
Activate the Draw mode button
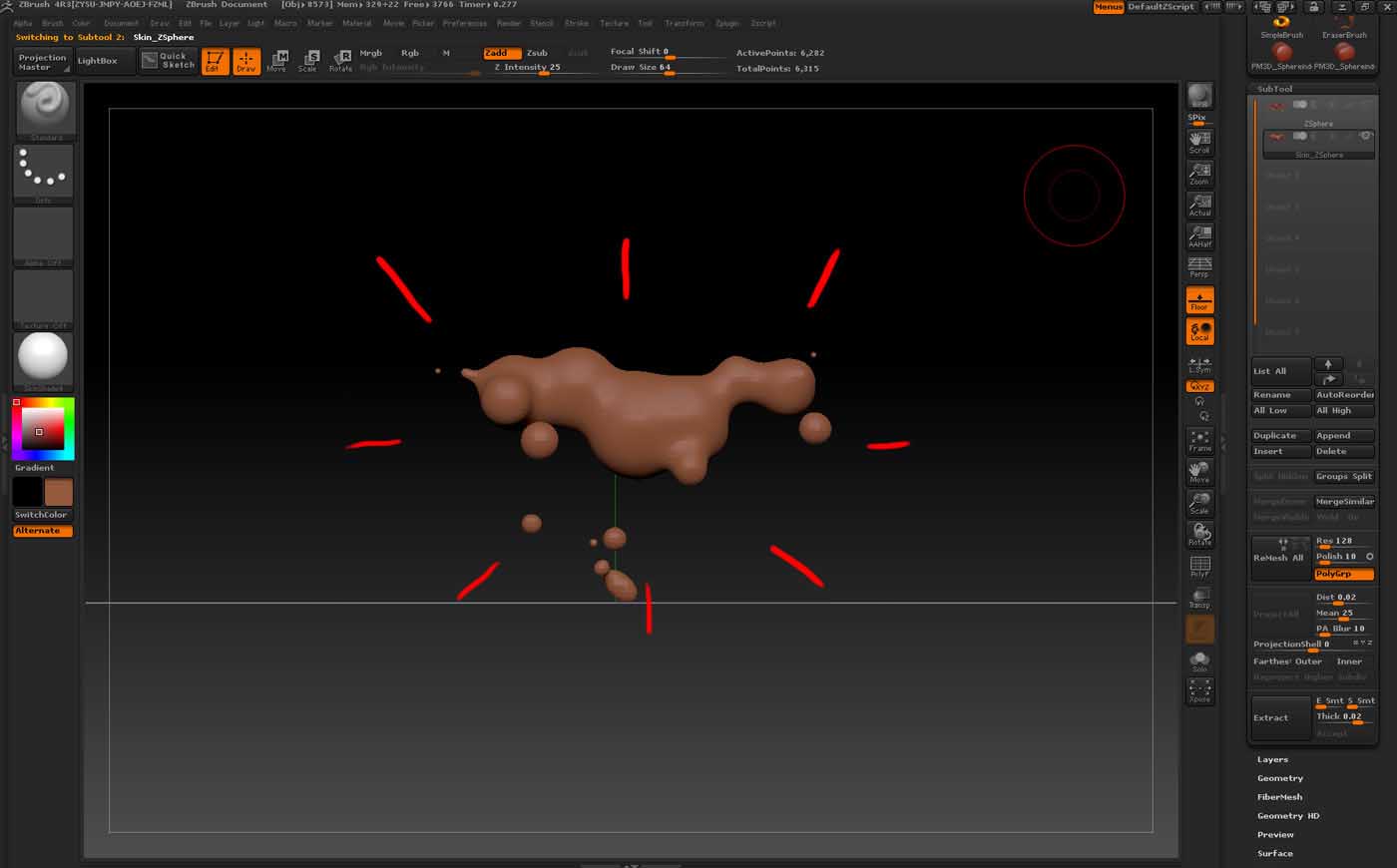click(245, 62)
